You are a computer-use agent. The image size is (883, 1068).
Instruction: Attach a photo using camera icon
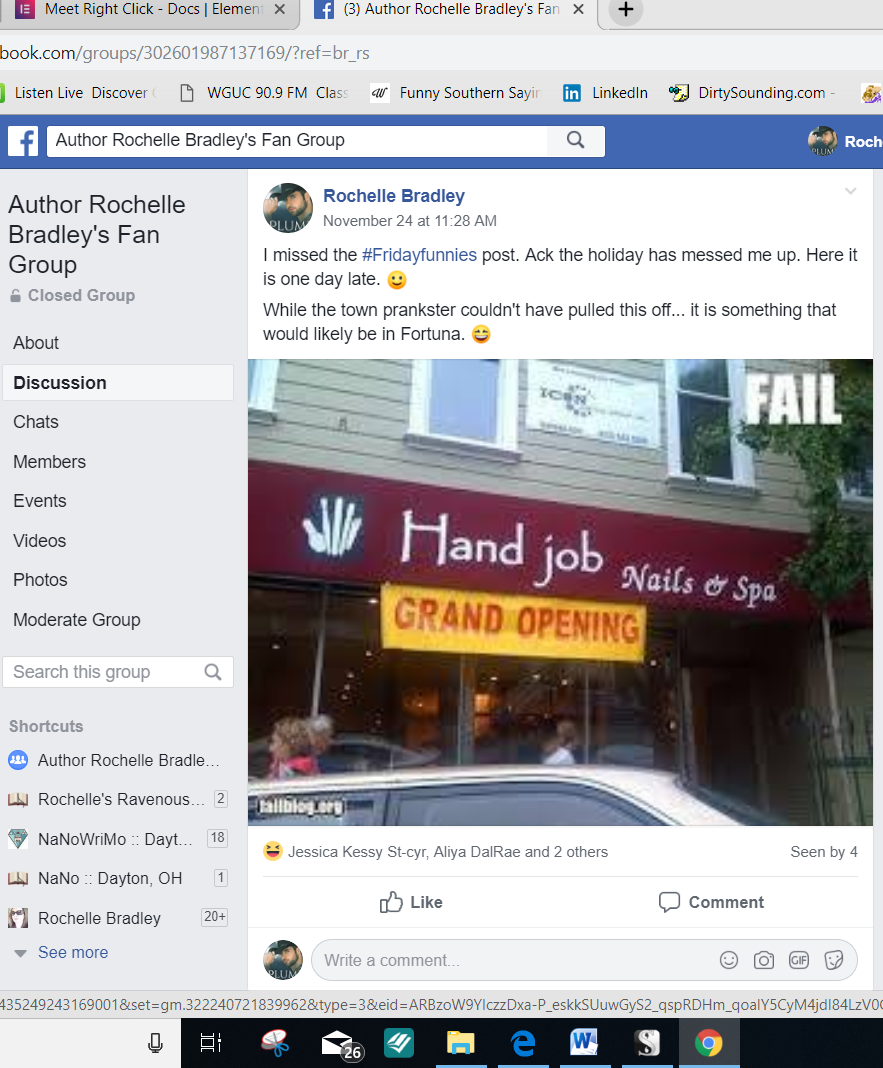(x=764, y=960)
